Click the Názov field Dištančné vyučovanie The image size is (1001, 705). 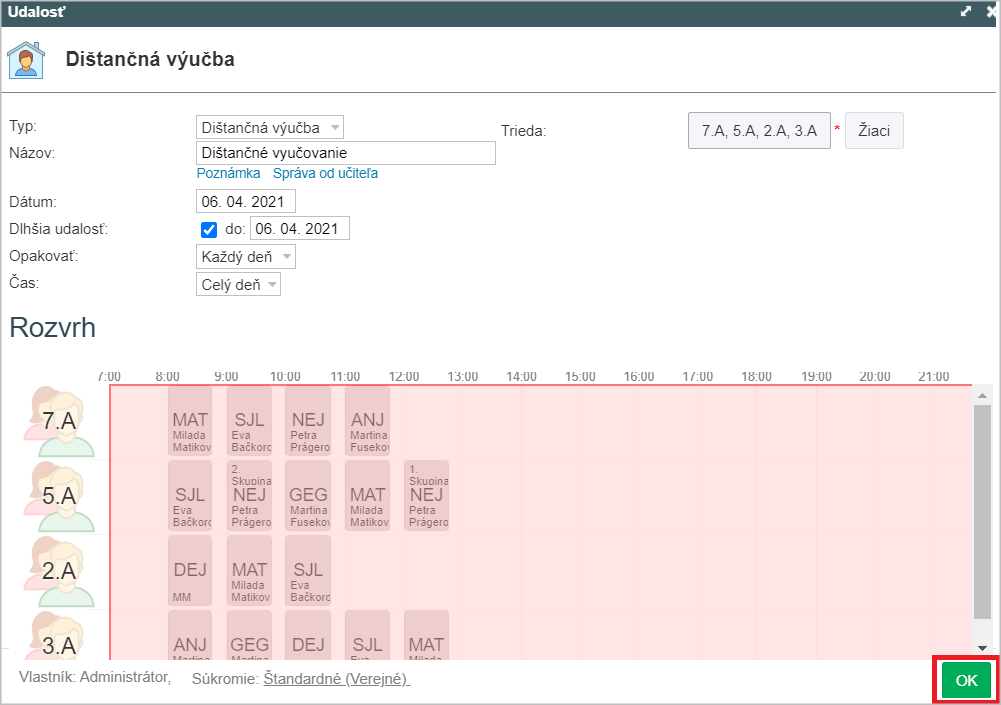tap(345, 153)
